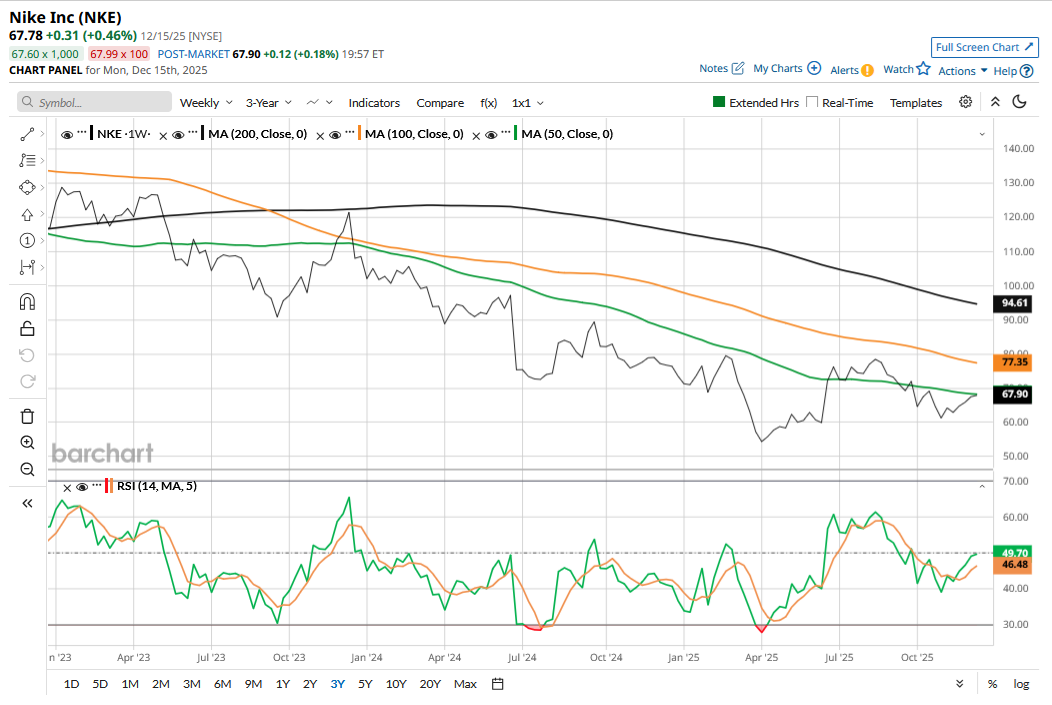Open the Indicators menu
1052x705 pixels.
(x=374, y=103)
